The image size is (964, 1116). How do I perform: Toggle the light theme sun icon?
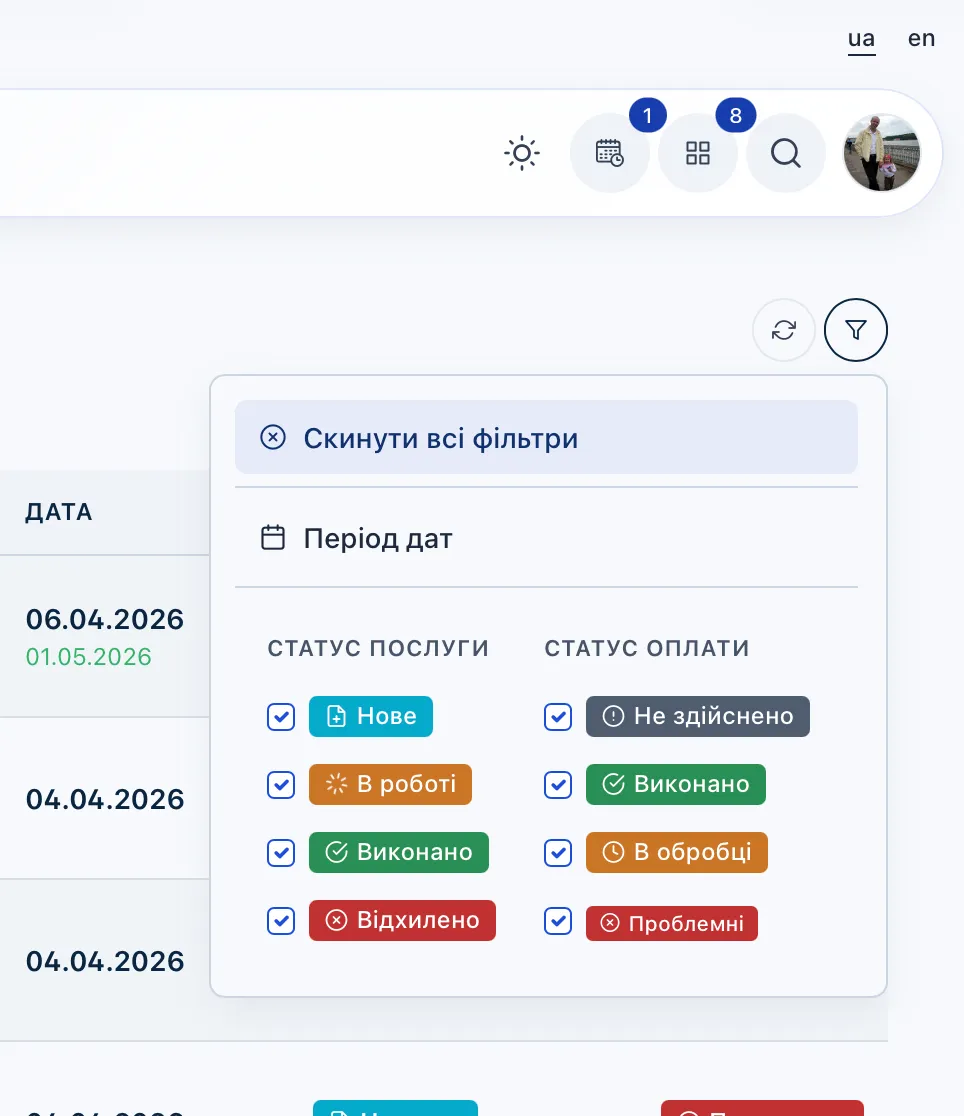coord(521,154)
